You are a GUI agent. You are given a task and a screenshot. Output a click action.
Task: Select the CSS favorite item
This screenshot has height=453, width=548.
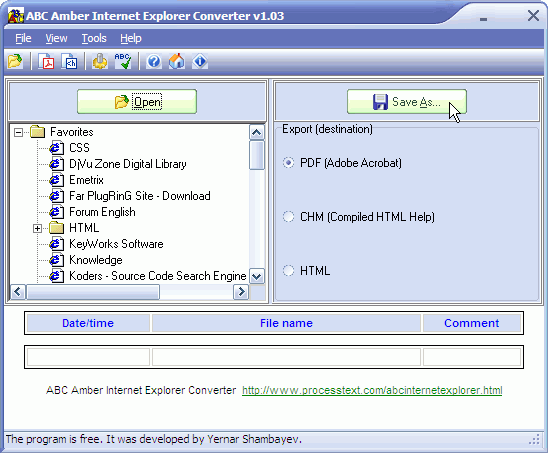[x=79, y=148]
